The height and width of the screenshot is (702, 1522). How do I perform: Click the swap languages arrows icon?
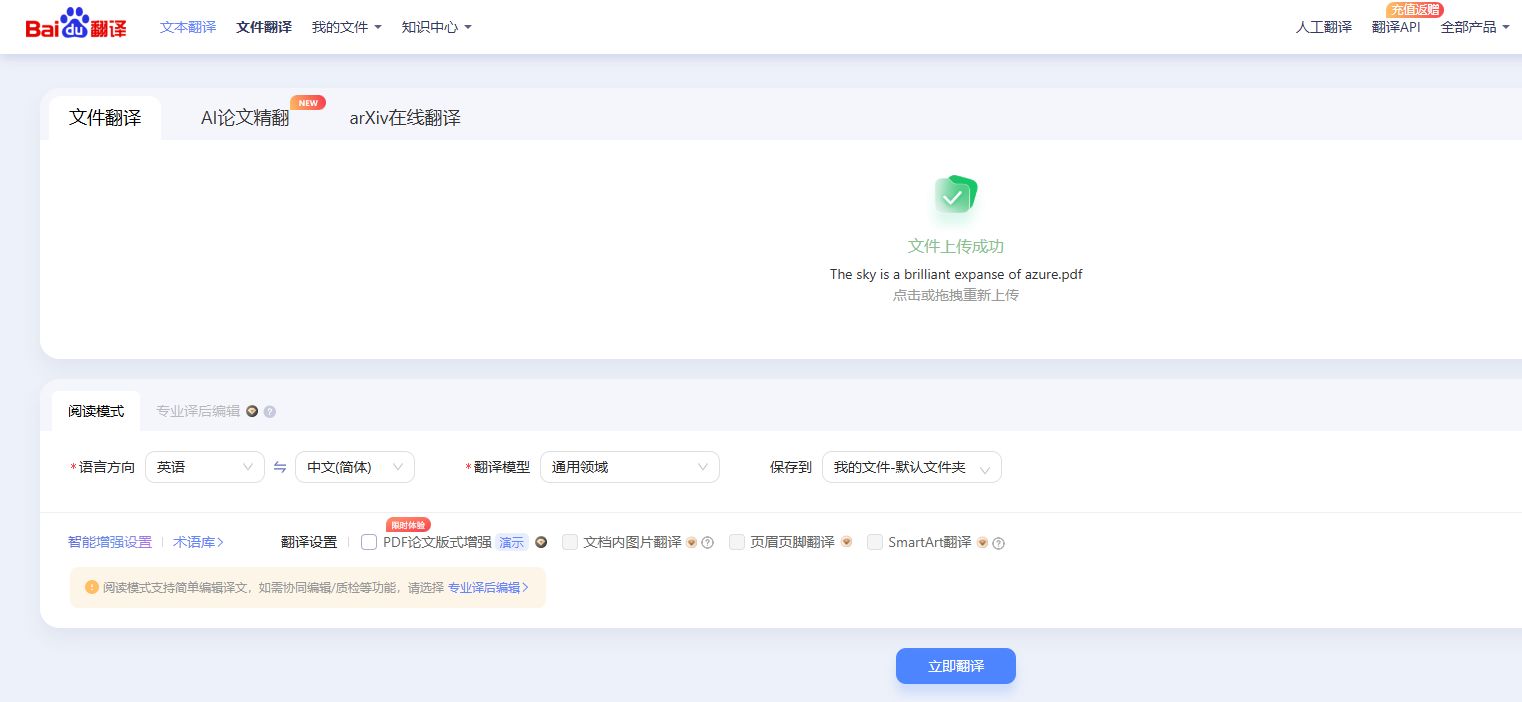tap(280, 467)
